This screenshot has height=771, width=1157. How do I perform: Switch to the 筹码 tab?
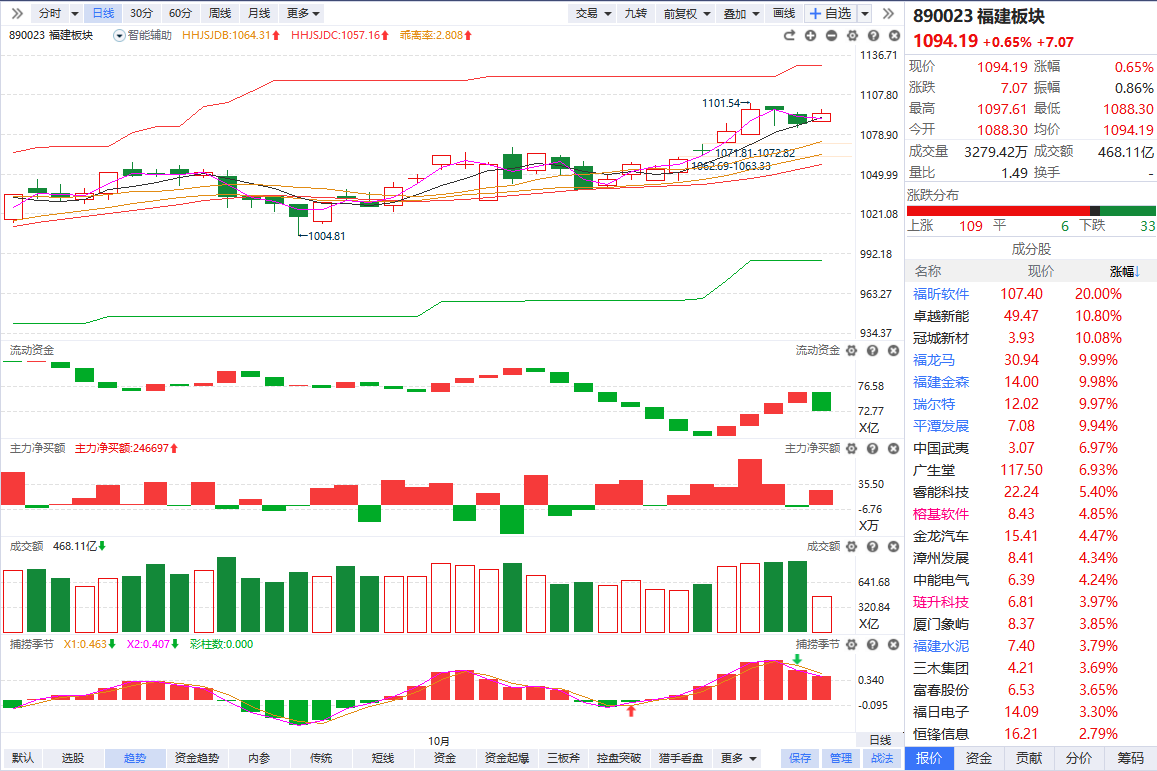coord(1130,758)
